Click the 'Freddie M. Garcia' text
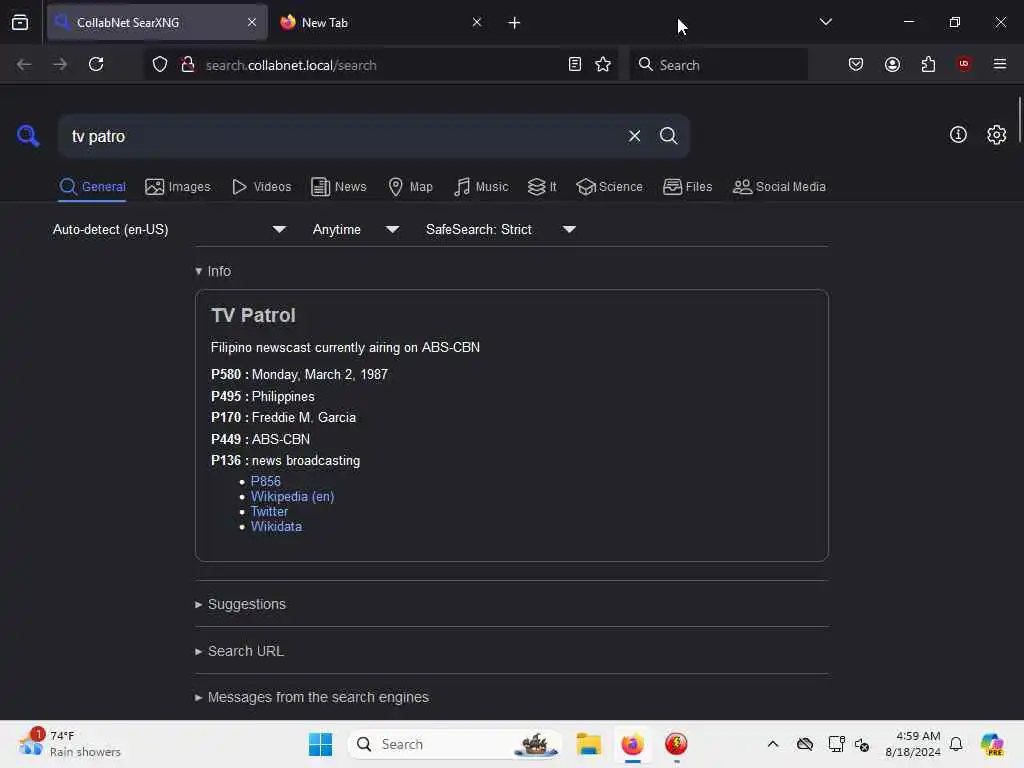This screenshot has height=768, width=1024. [x=304, y=417]
